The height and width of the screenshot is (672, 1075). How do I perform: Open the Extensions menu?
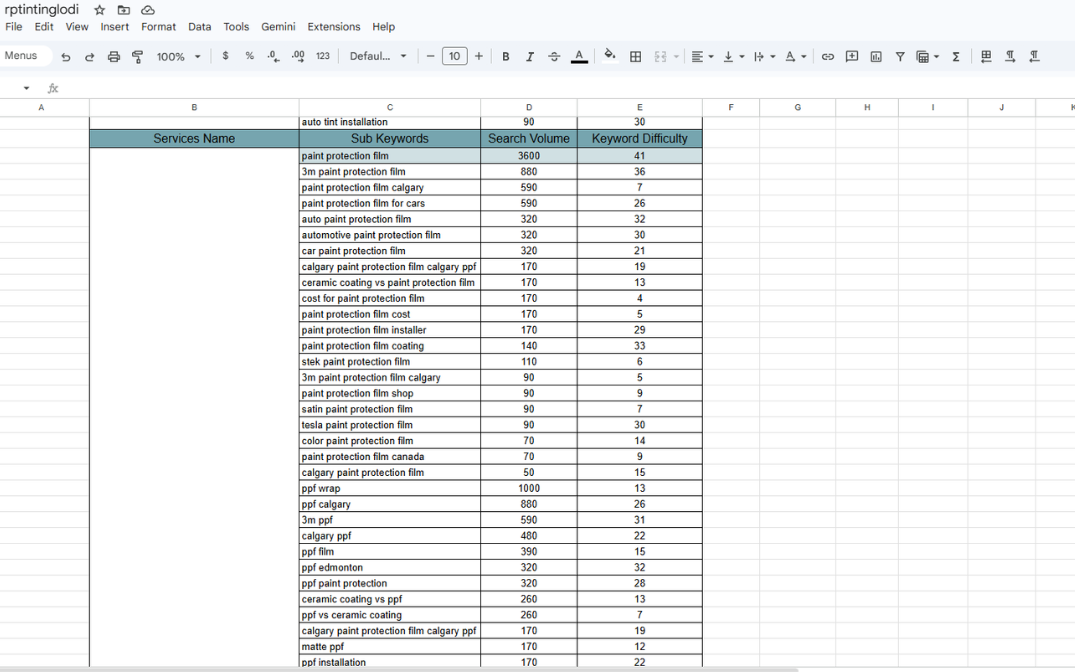pos(333,27)
